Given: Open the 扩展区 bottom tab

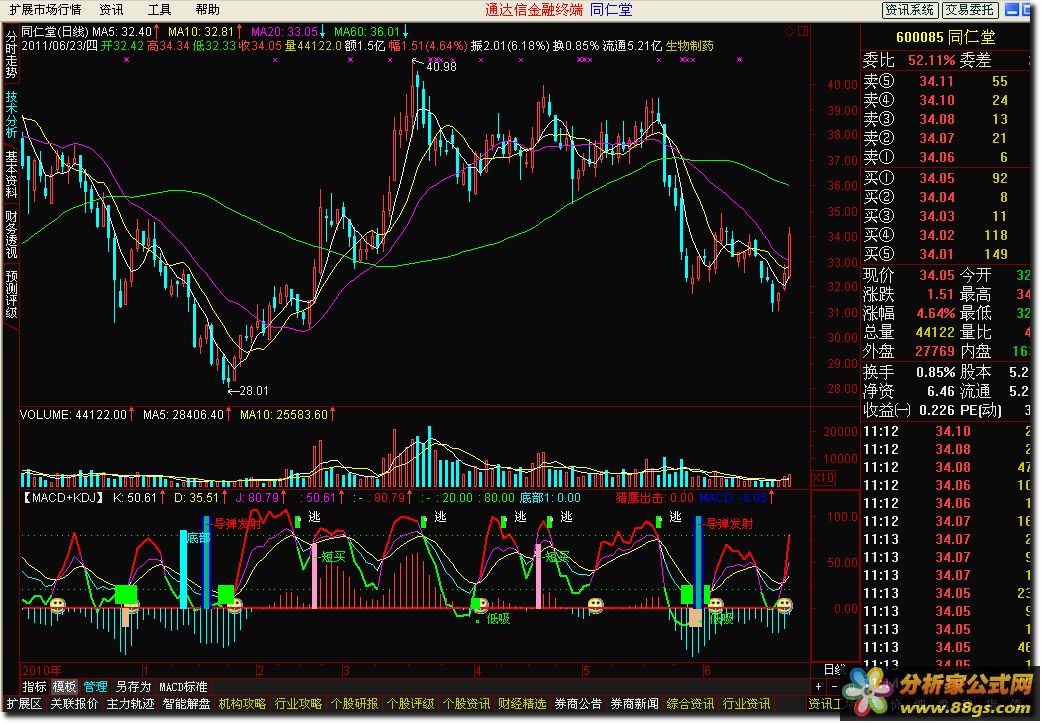Looking at the screenshot, I should pyautogui.click(x=25, y=704).
